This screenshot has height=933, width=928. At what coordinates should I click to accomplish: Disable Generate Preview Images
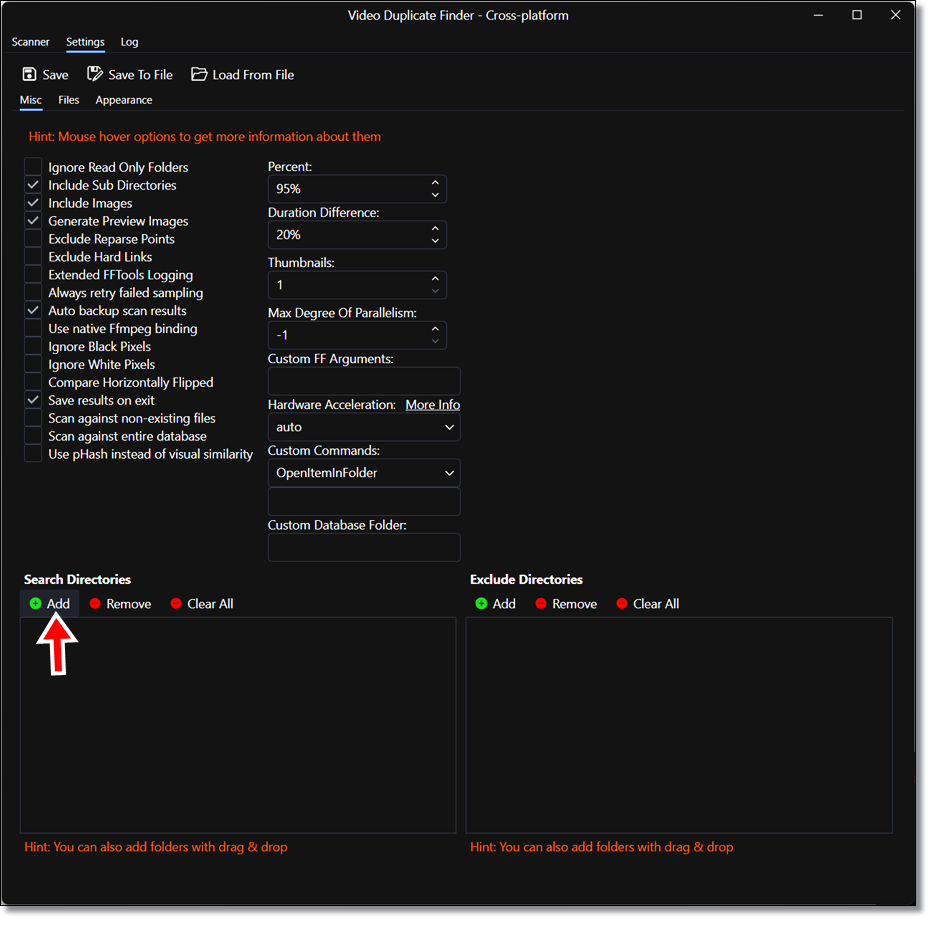tap(33, 221)
